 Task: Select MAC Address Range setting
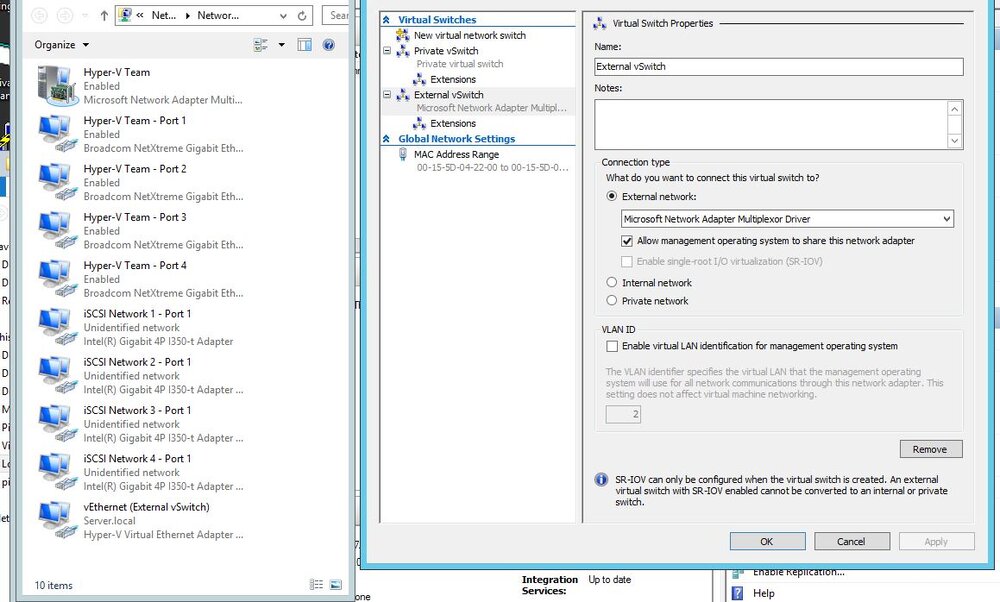click(x=456, y=154)
